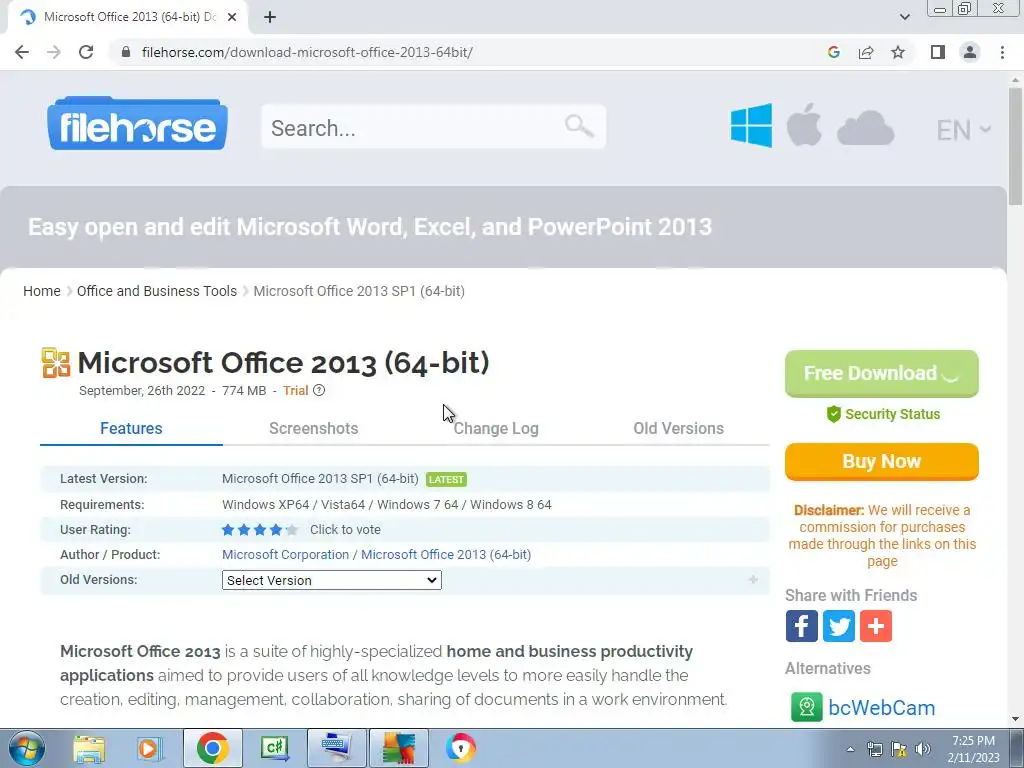Reload the page

pyautogui.click(x=86, y=52)
